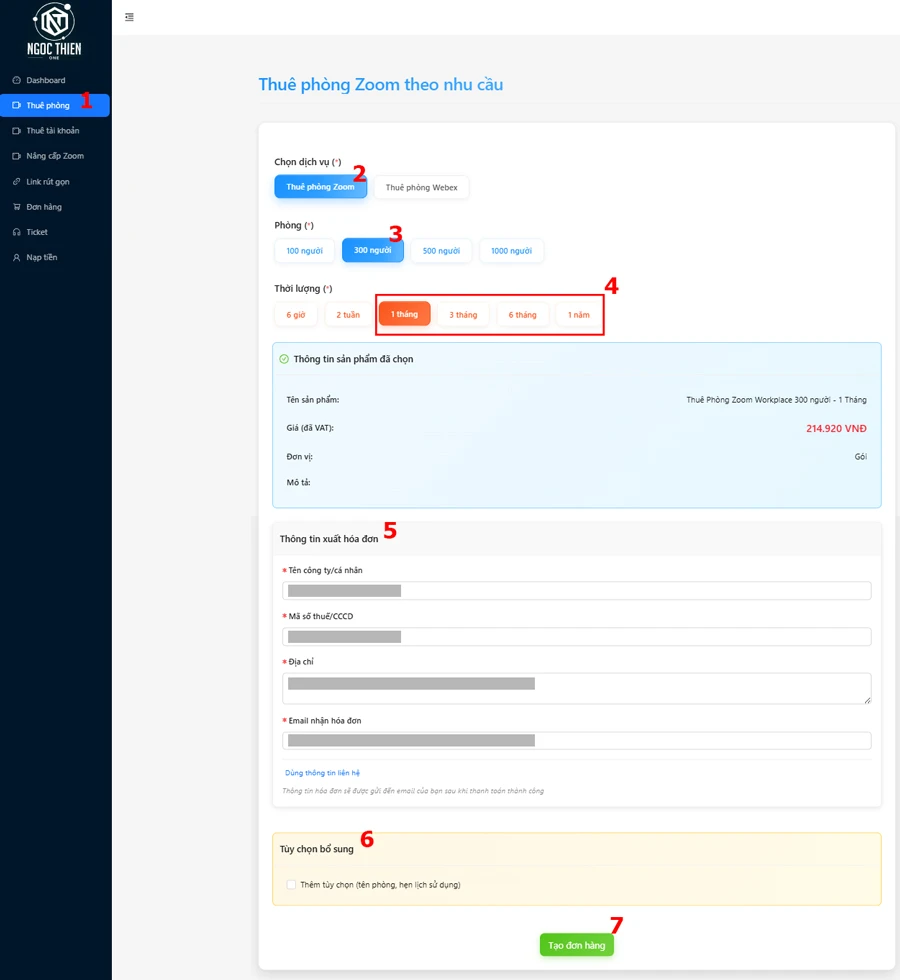The image size is (900, 980).
Task: Select the Thuê phòng sidebar item
Action: tap(48, 105)
